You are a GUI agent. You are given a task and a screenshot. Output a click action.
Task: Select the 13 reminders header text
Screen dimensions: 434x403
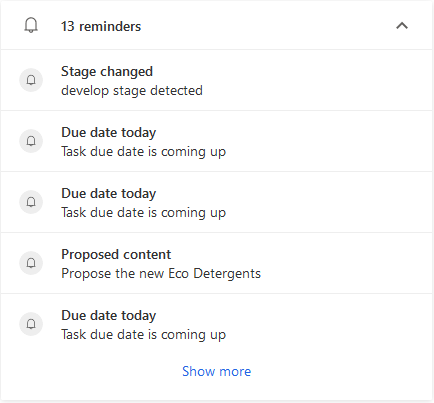[x=101, y=26]
